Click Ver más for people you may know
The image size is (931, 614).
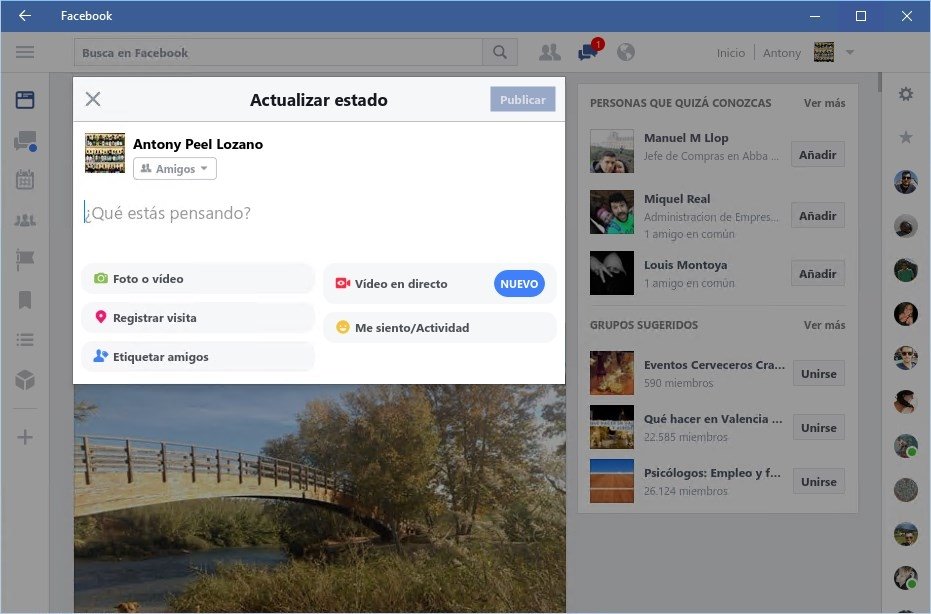[x=824, y=103]
